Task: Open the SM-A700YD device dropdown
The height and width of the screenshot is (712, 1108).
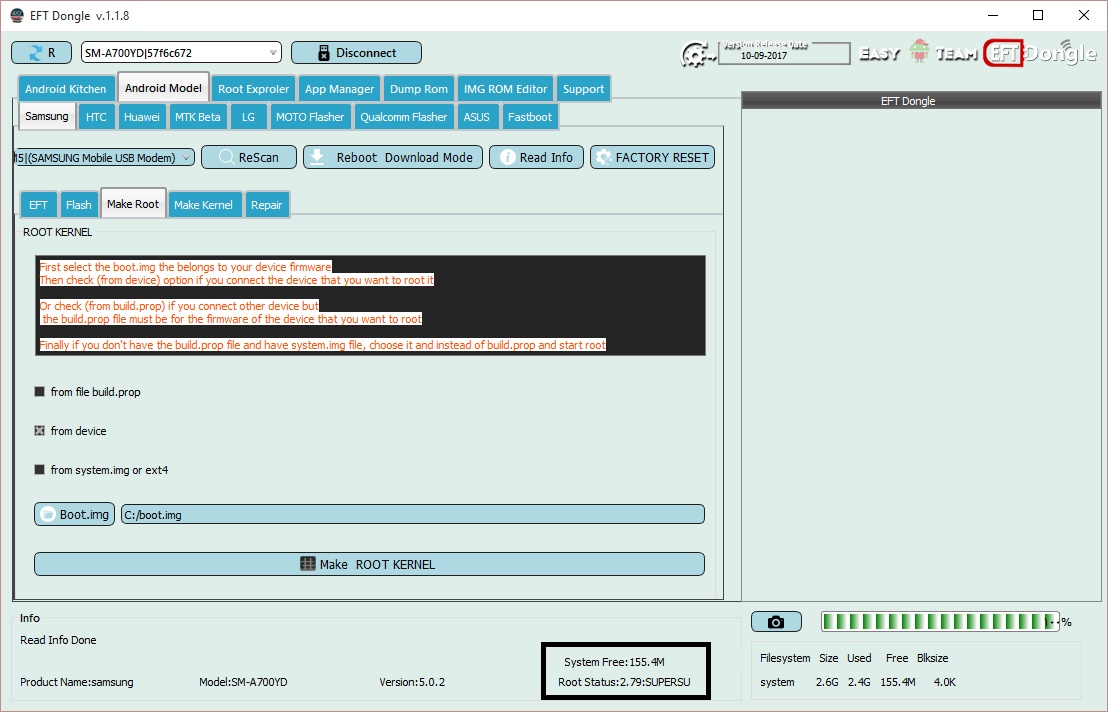Action: point(181,52)
